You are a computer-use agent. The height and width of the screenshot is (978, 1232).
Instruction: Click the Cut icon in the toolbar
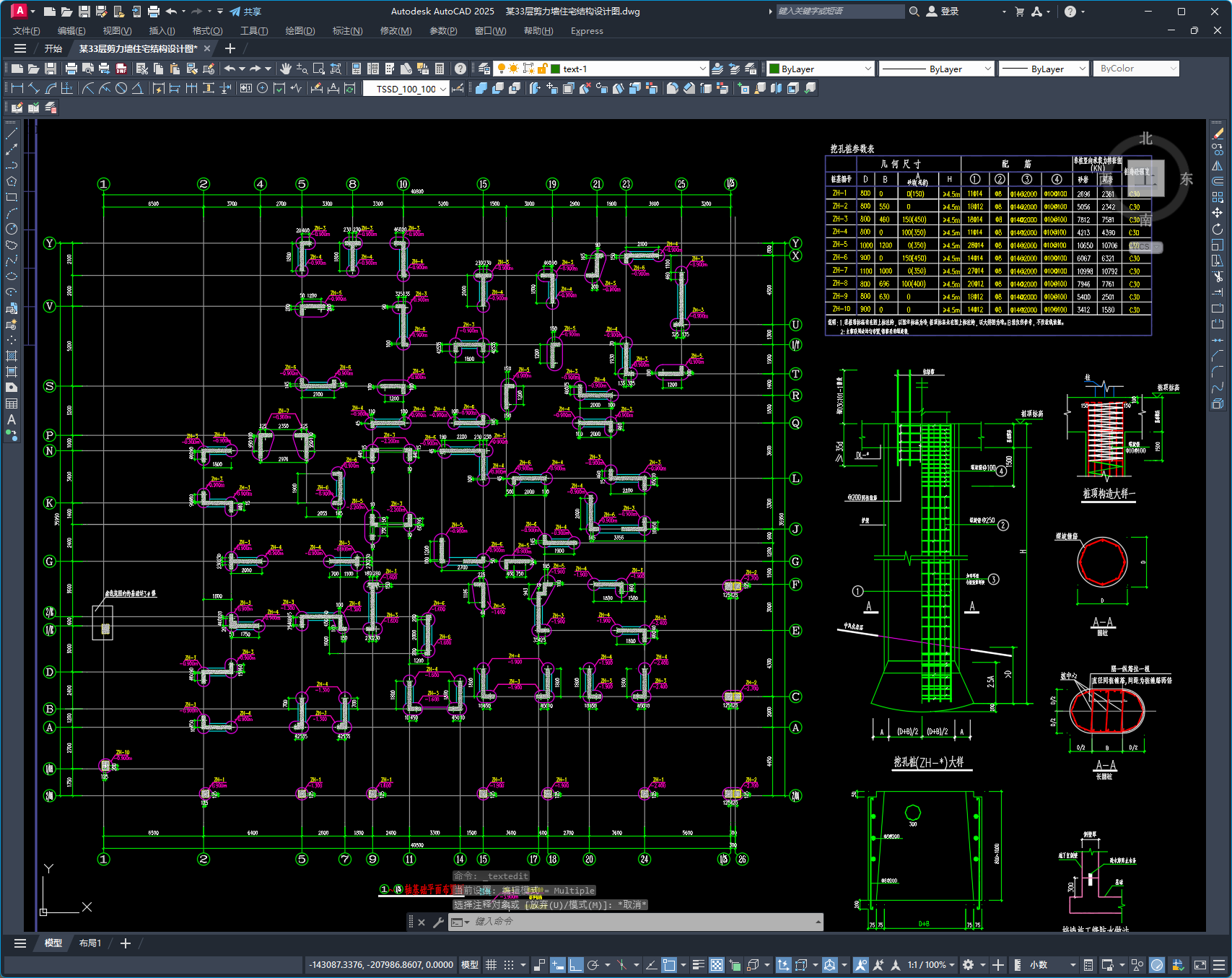[x=141, y=69]
